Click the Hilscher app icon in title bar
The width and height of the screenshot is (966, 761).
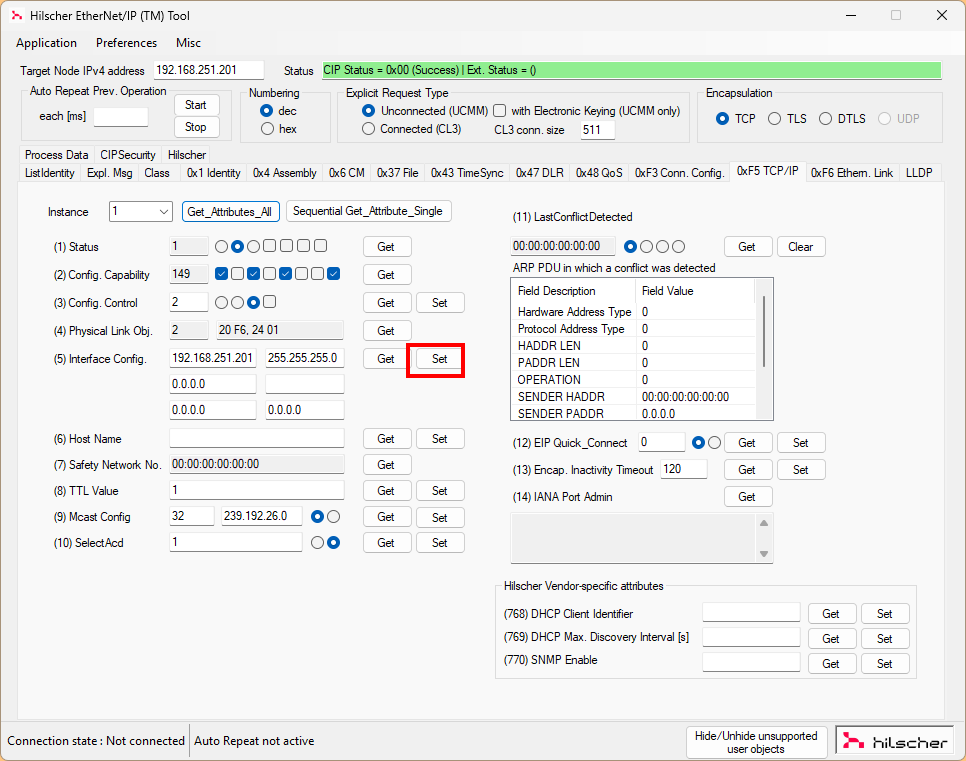[x=17, y=15]
